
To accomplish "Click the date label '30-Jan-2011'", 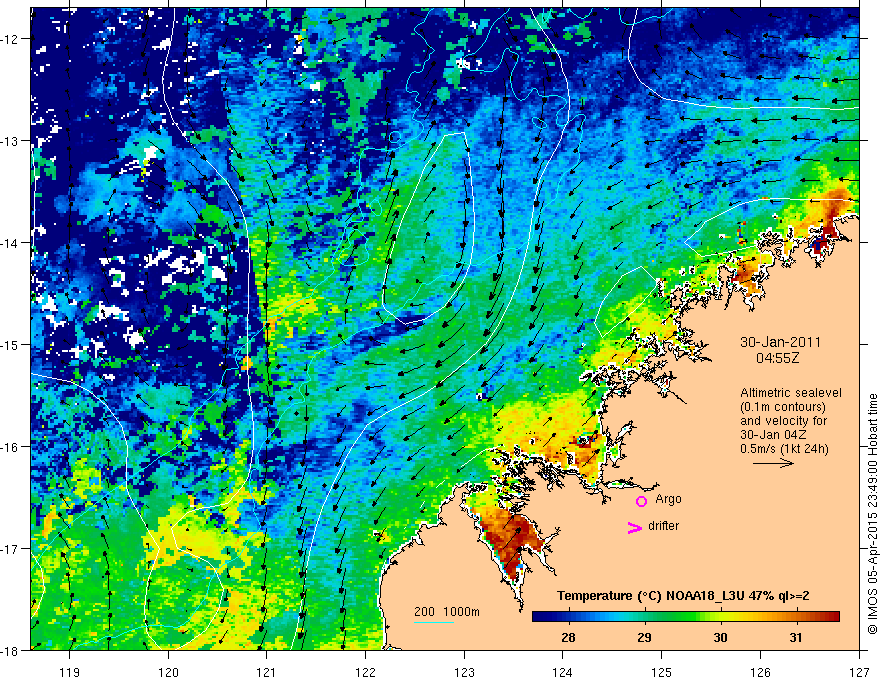I will click(780, 342).
